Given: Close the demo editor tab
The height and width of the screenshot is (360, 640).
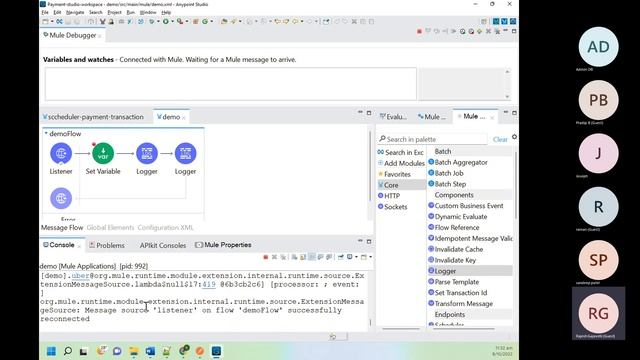Looking at the screenshot, I should (x=184, y=118).
